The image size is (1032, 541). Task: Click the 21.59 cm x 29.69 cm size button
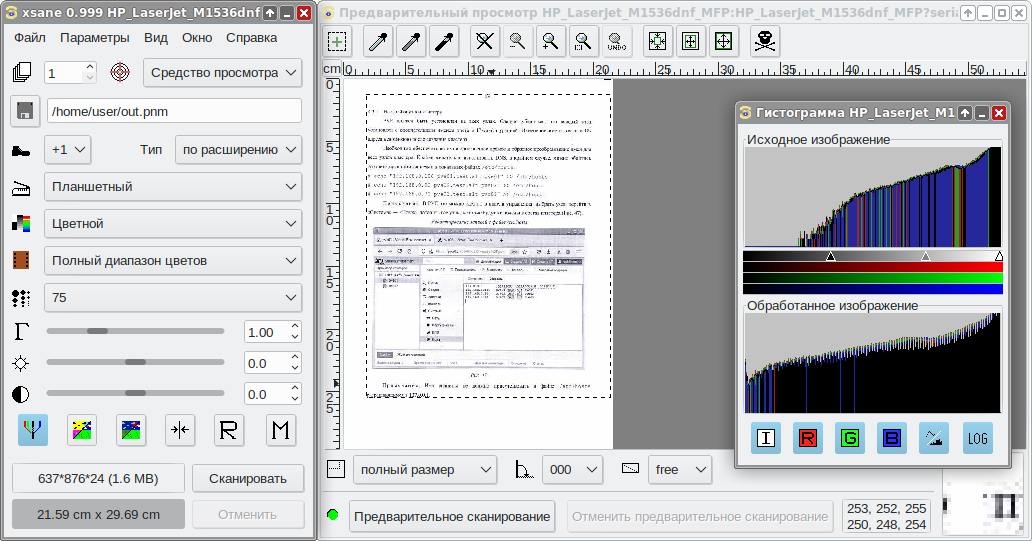(x=98, y=514)
